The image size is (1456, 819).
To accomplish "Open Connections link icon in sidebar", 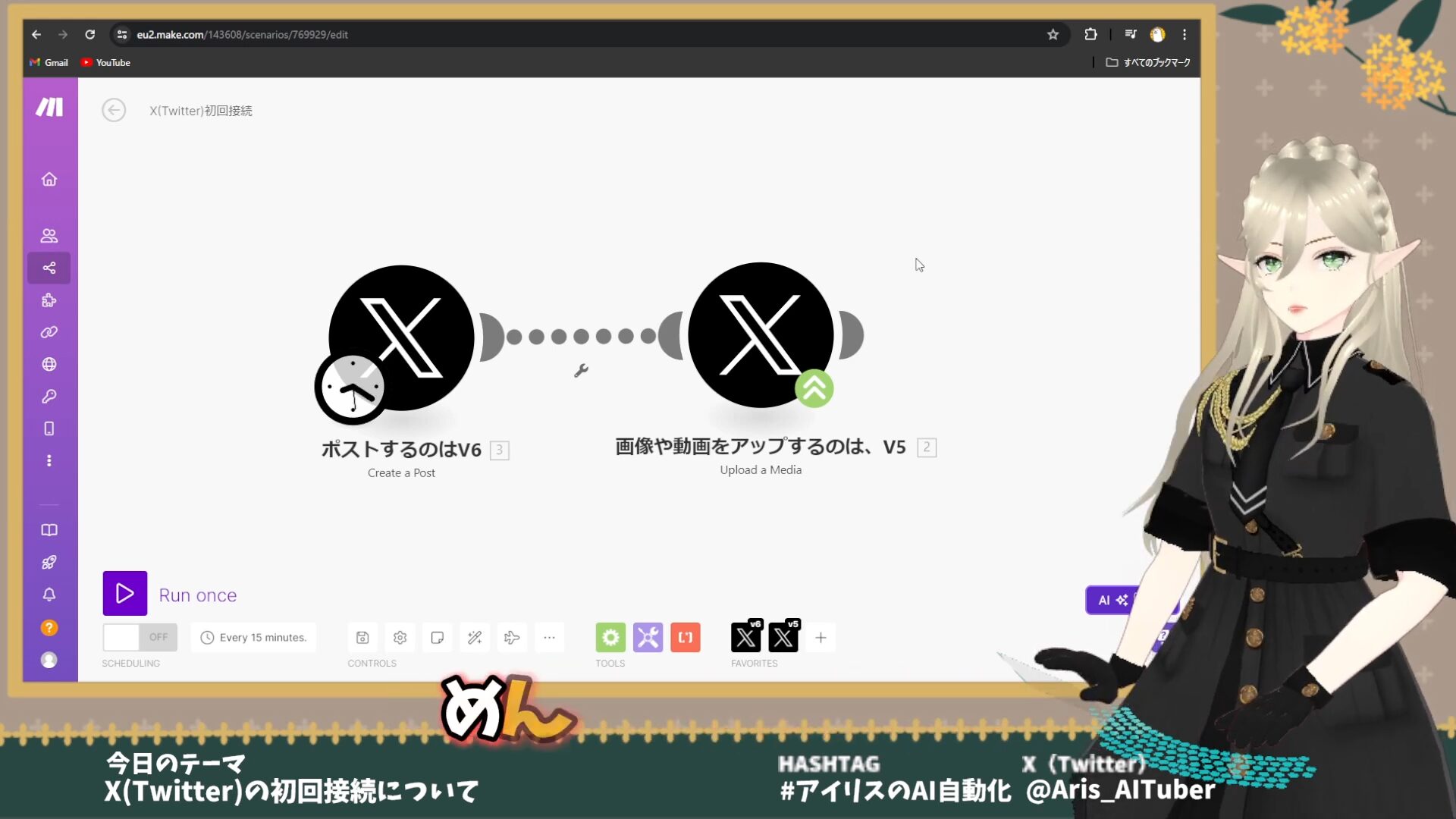I will point(49,332).
